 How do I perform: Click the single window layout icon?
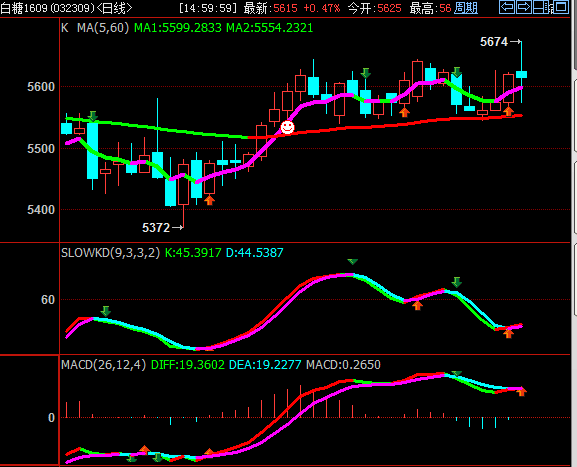561,7
